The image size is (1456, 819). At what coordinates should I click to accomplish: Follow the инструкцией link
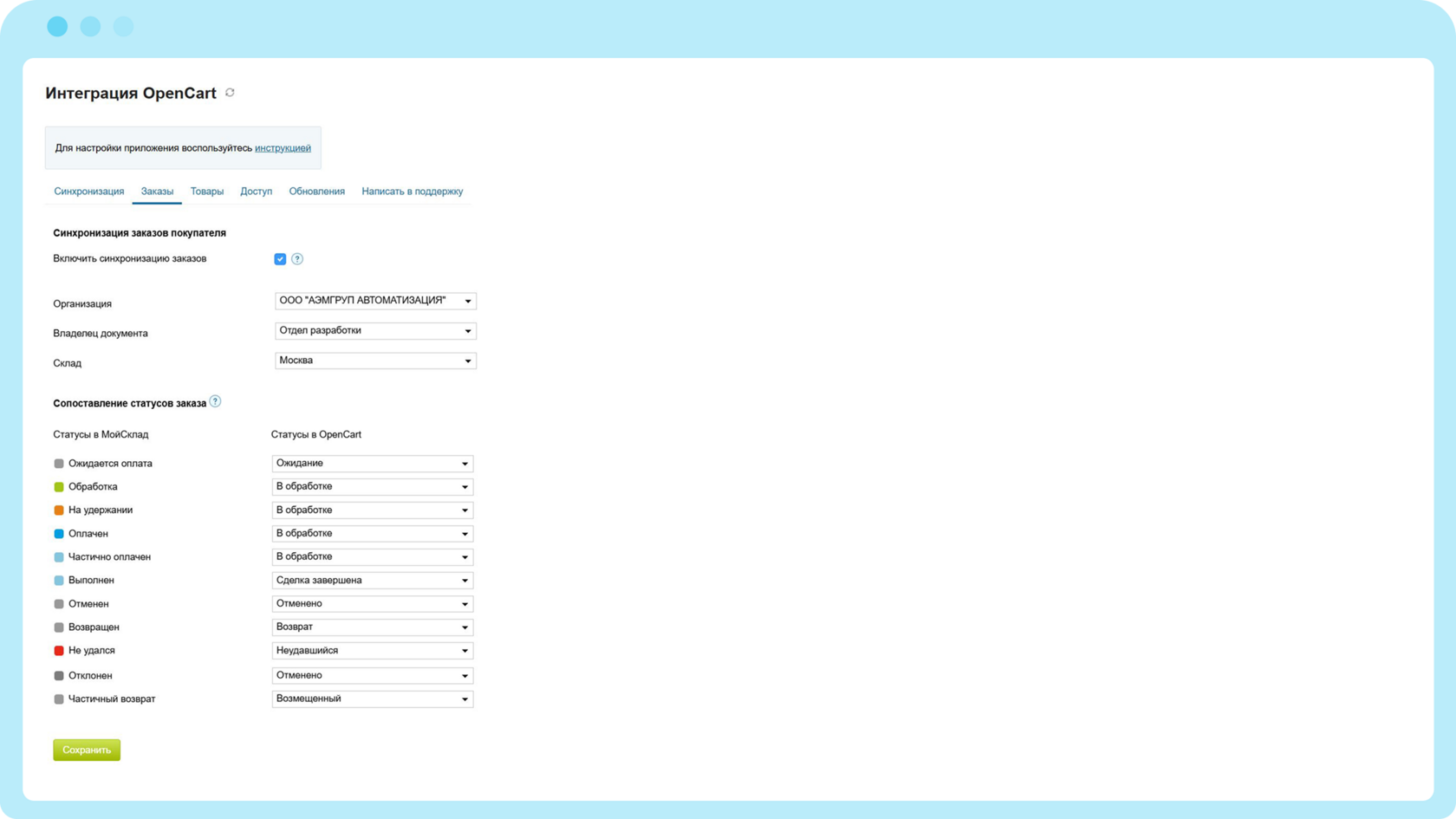point(283,148)
